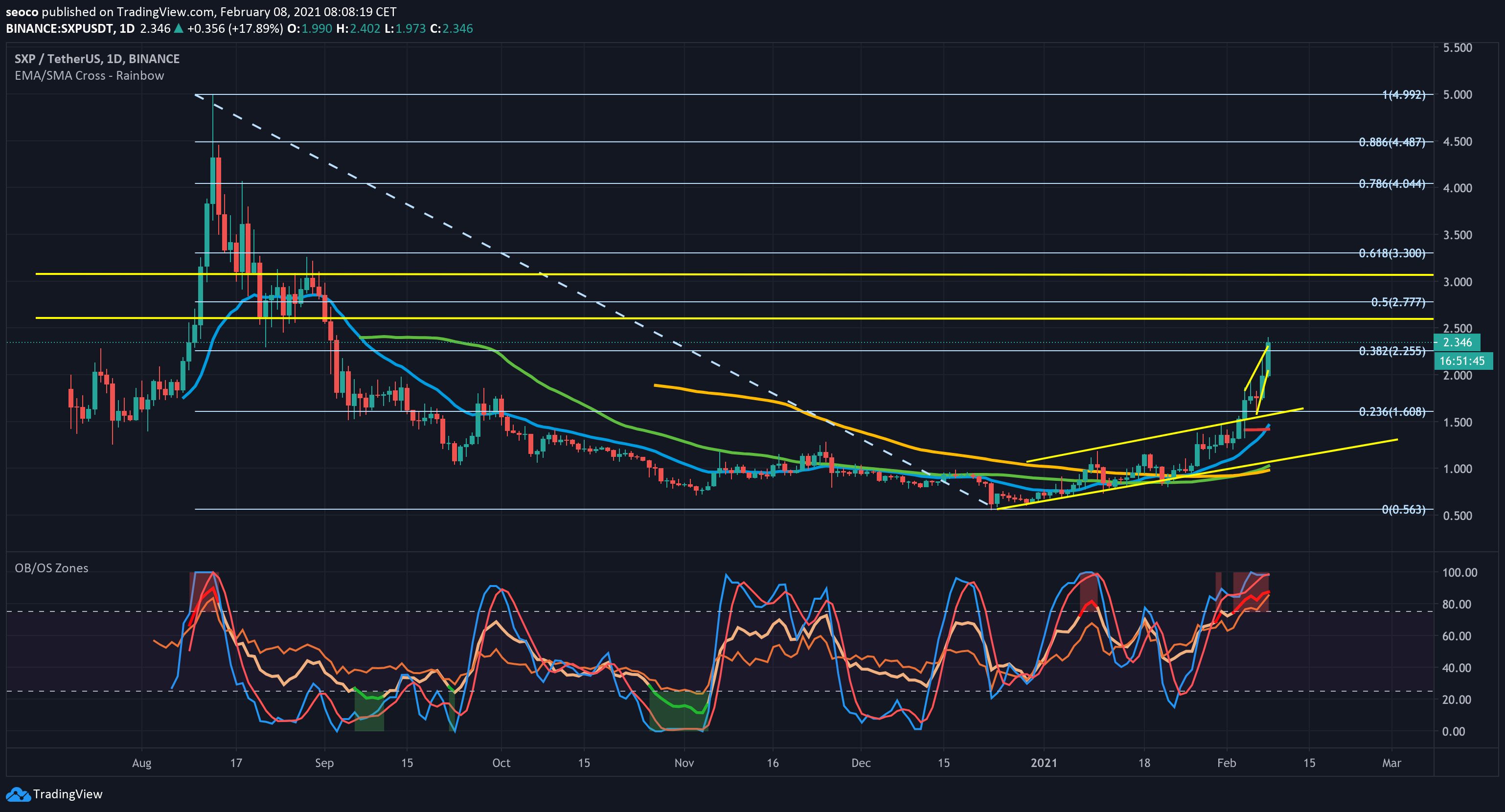1505x812 pixels.
Task: Click the Fibonacci label 0.618(3.300)
Action: (x=1392, y=253)
